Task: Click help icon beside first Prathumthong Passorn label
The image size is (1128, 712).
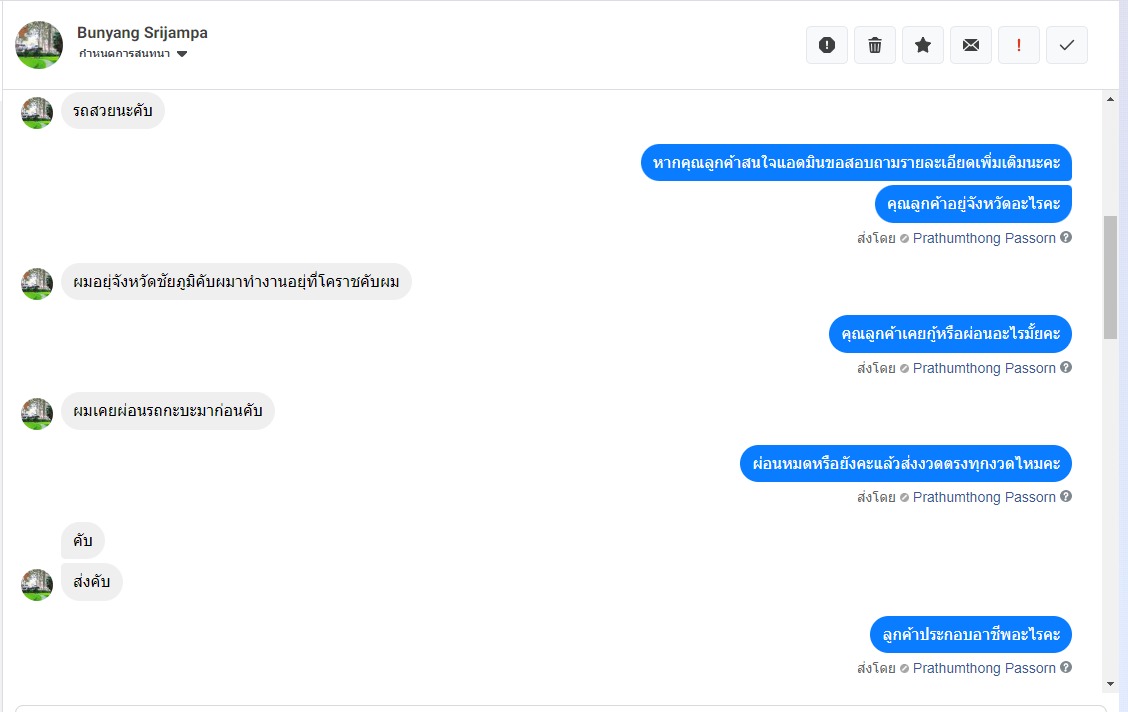Action: (x=1066, y=237)
